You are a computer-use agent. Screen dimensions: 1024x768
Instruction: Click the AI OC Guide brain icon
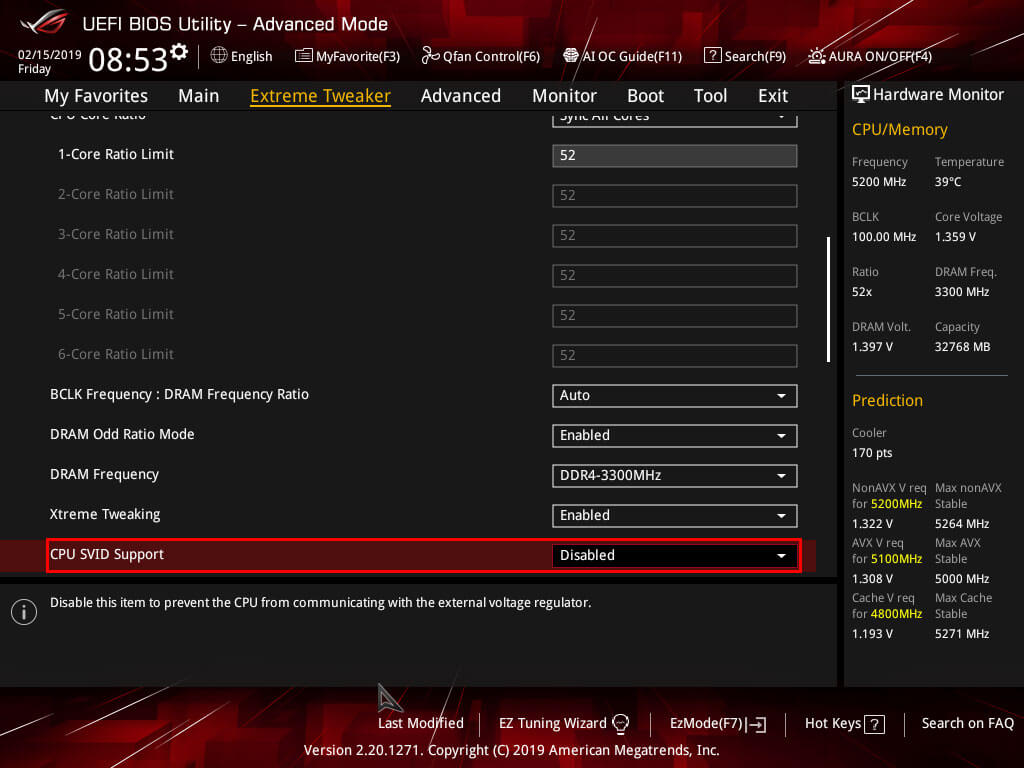click(571, 56)
